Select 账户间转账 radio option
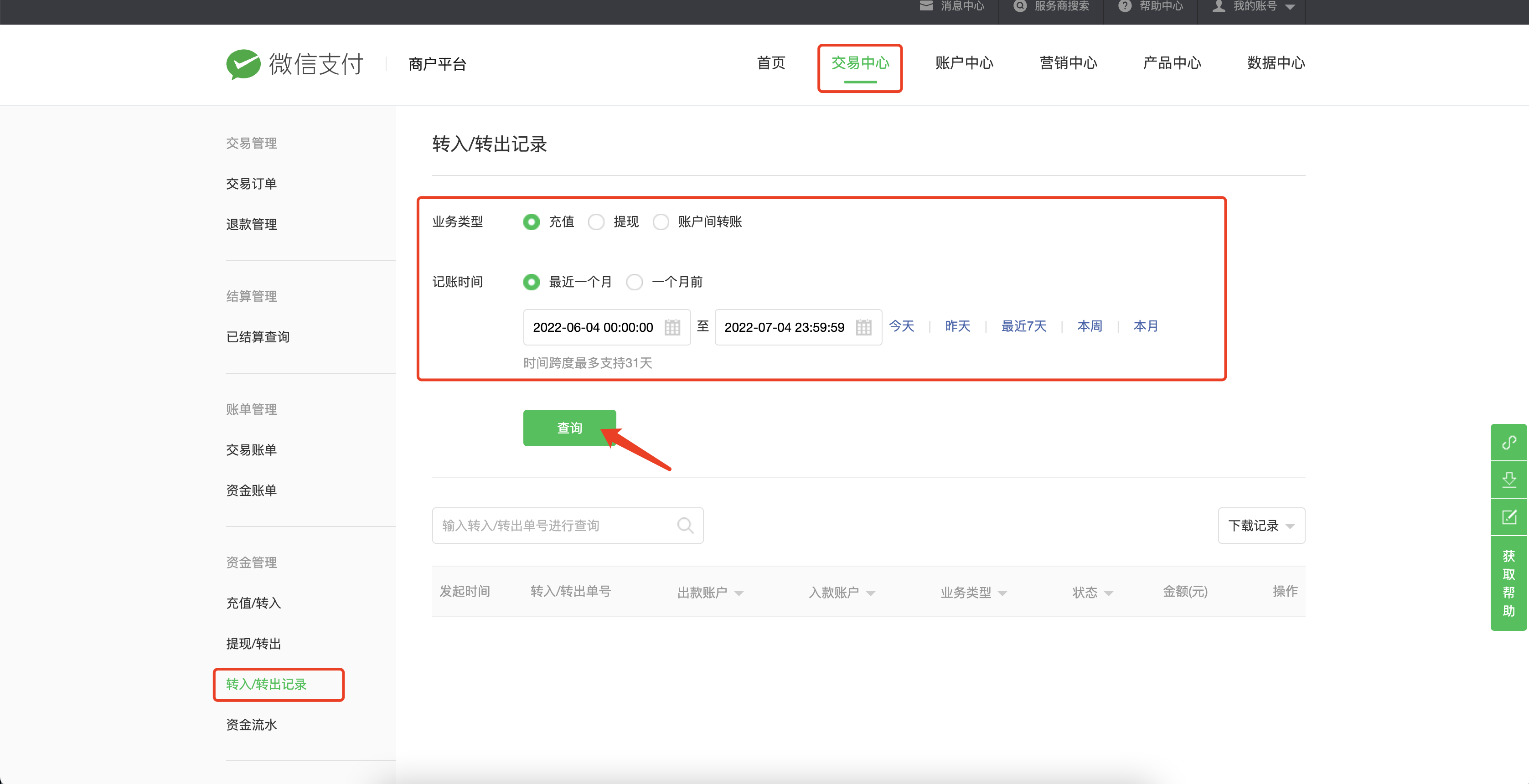The image size is (1529, 784). tap(661, 222)
